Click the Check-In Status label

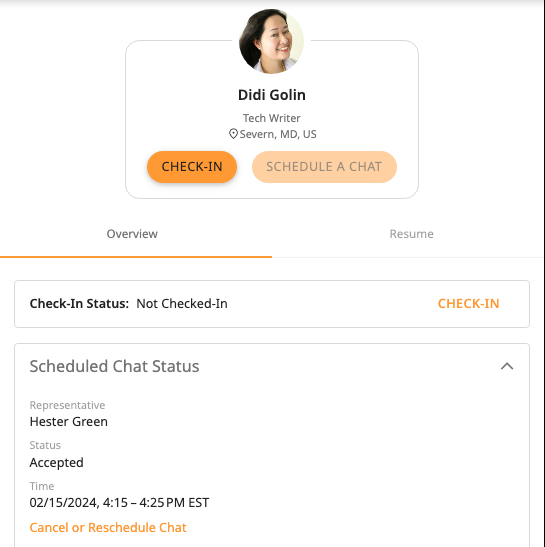(79, 304)
